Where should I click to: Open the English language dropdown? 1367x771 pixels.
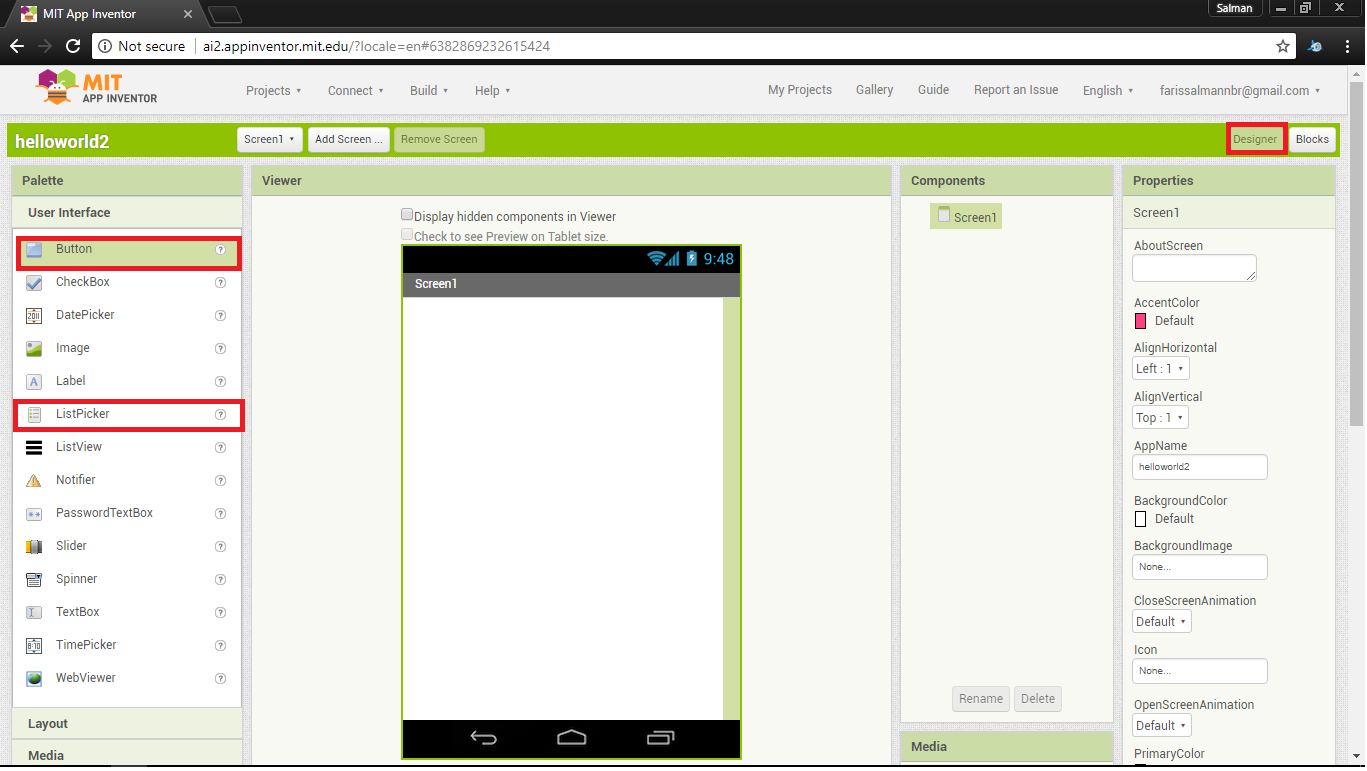coord(1108,91)
